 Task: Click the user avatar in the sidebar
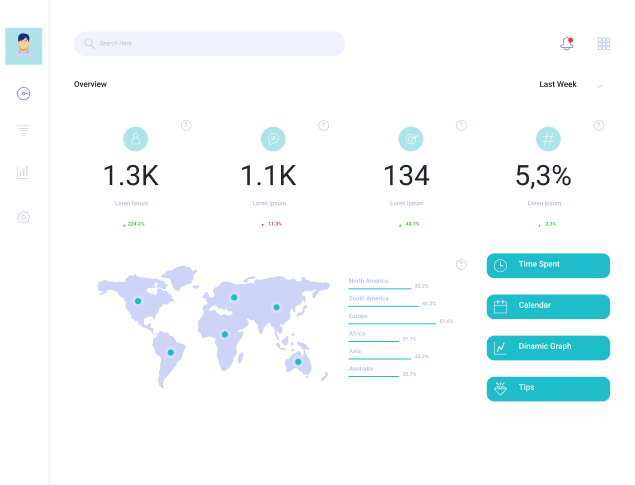pos(23,46)
